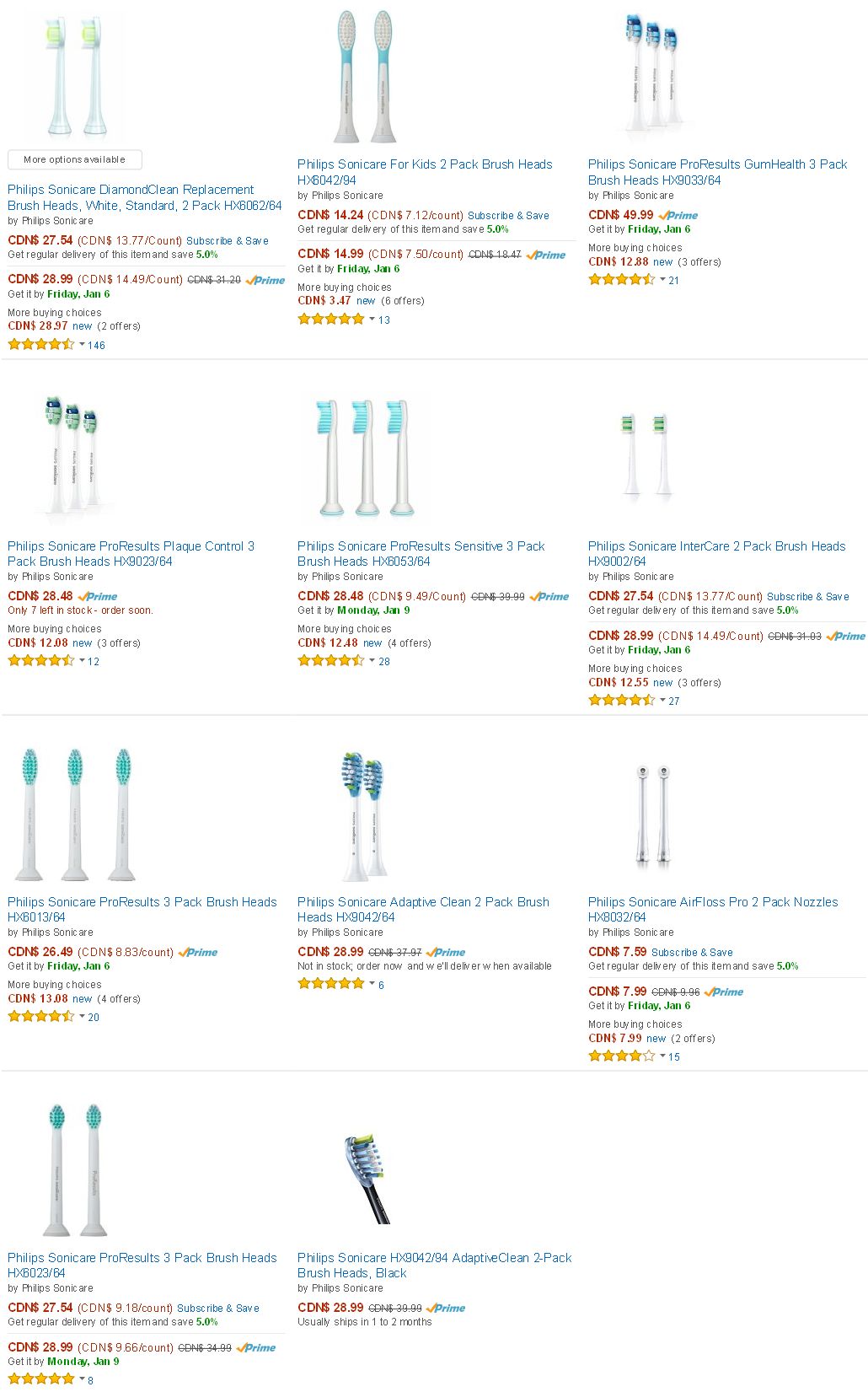Click Subscribe & Save link for Sonicare For Kids

tap(508, 216)
